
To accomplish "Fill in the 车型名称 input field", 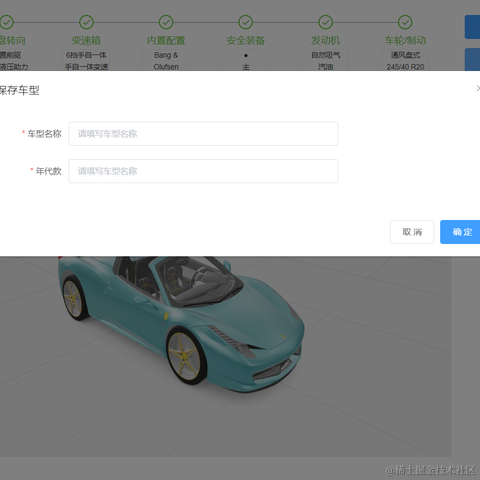I will (203, 134).
